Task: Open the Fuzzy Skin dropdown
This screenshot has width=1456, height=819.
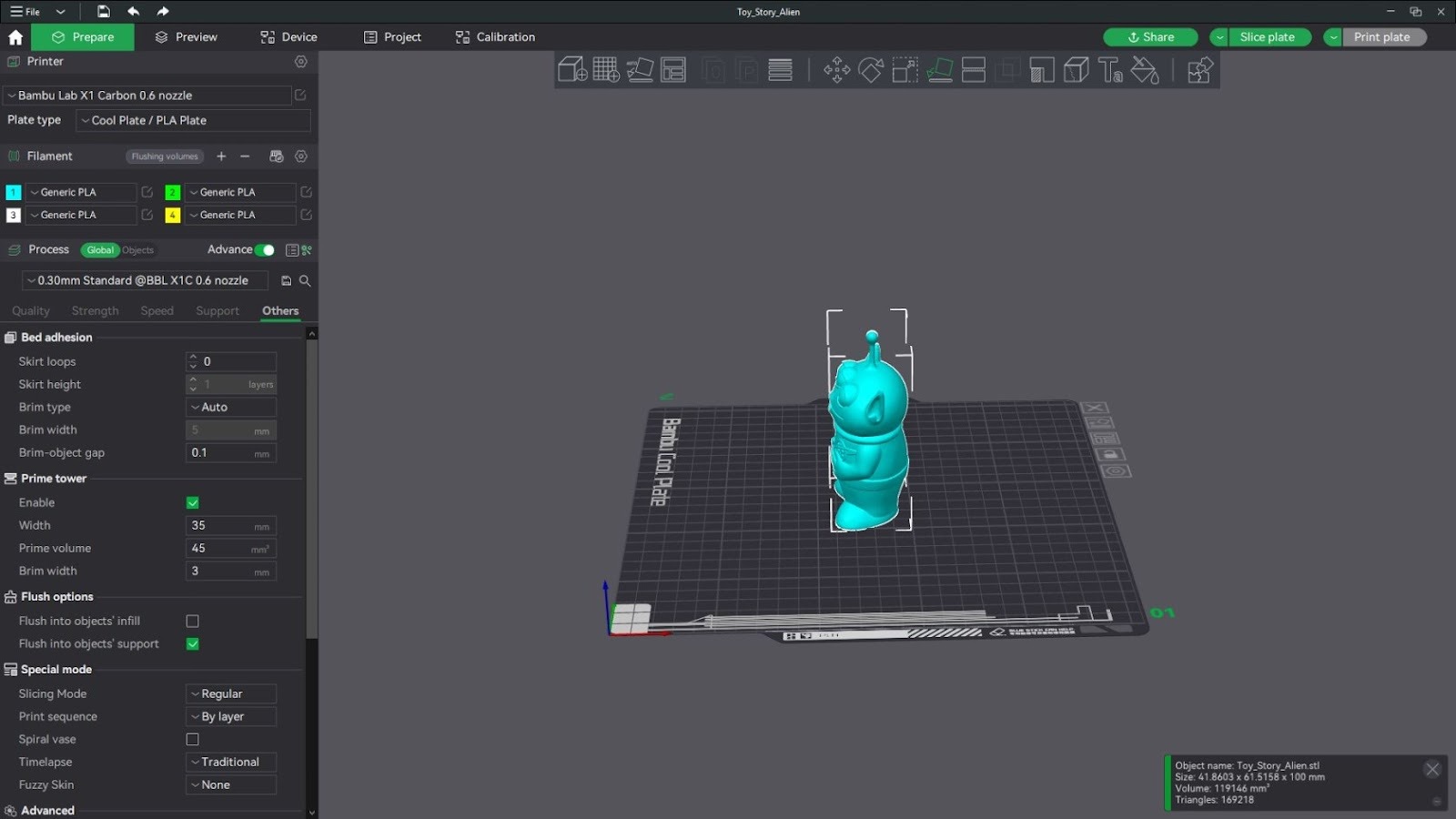Action: click(x=231, y=785)
